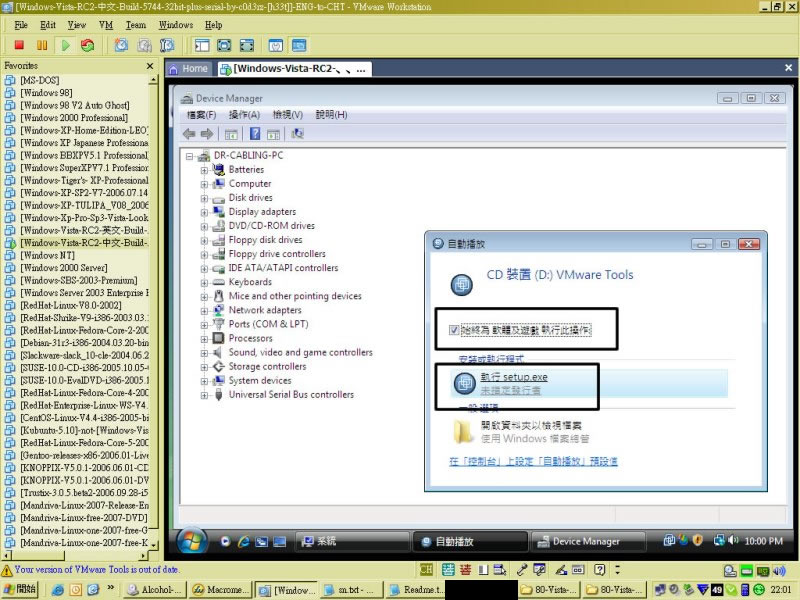800x600 pixels.
Task: Open the VMware File menu
Action: pyautogui.click(x=21, y=25)
